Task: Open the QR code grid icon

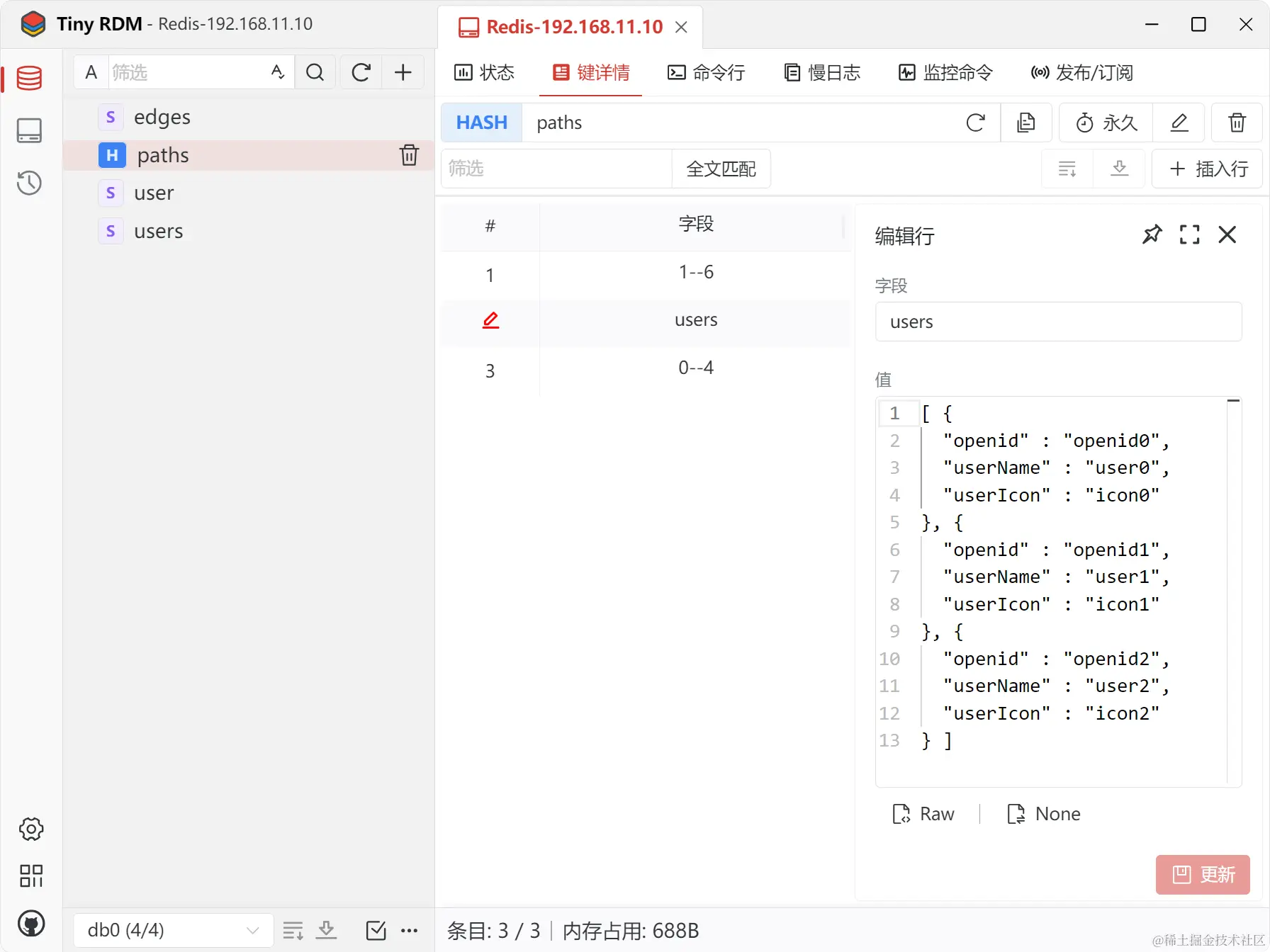Action: tap(31, 875)
